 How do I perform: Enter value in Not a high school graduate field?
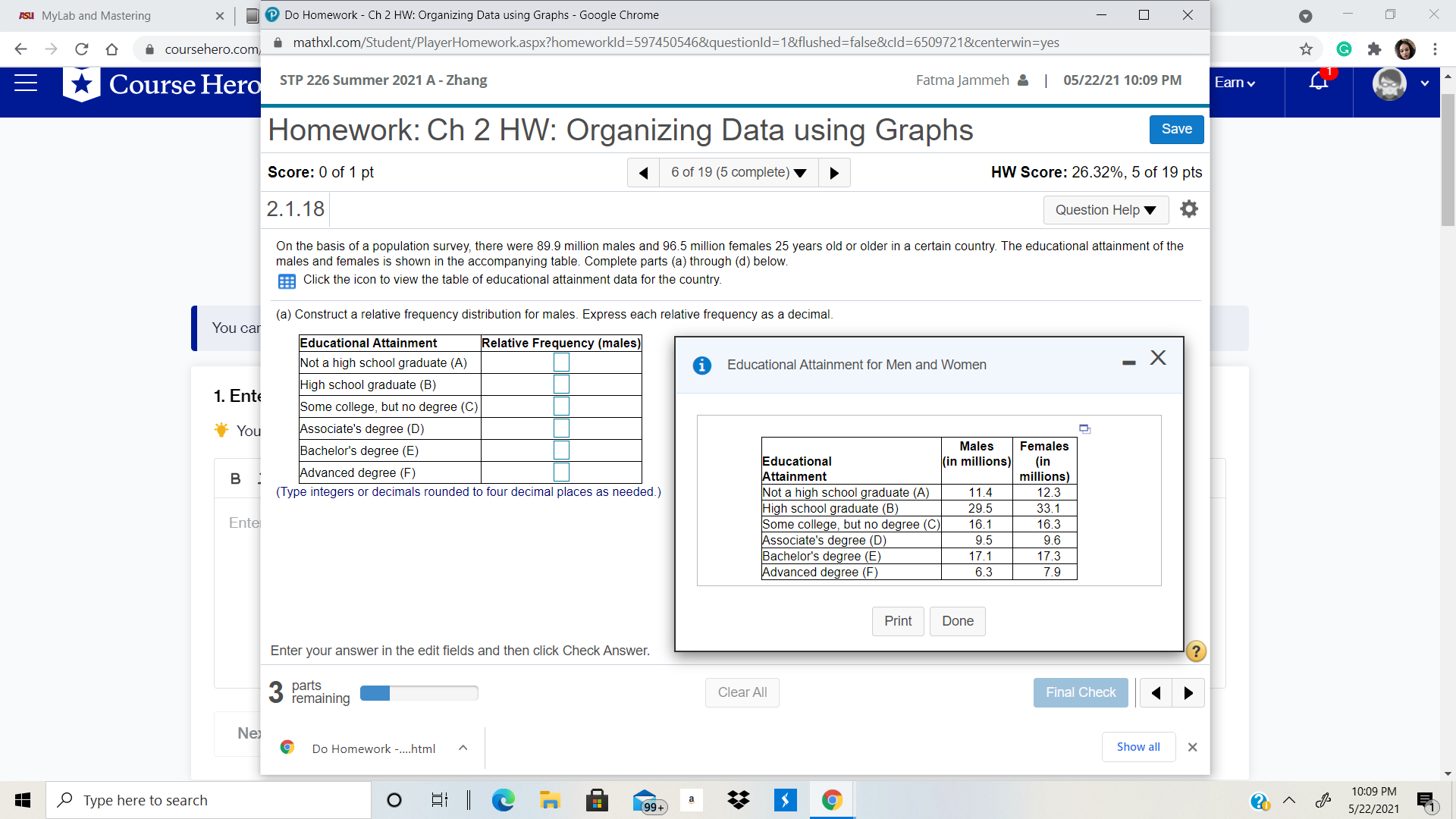(561, 362)
